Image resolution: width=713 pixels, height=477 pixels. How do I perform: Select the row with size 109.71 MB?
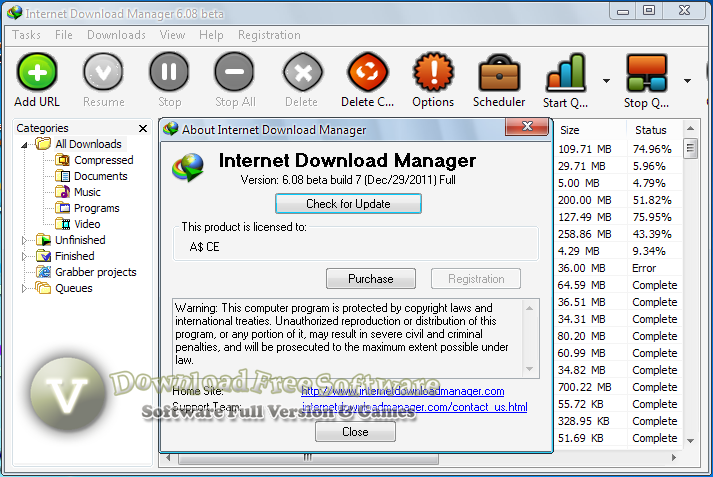(618, 149)
